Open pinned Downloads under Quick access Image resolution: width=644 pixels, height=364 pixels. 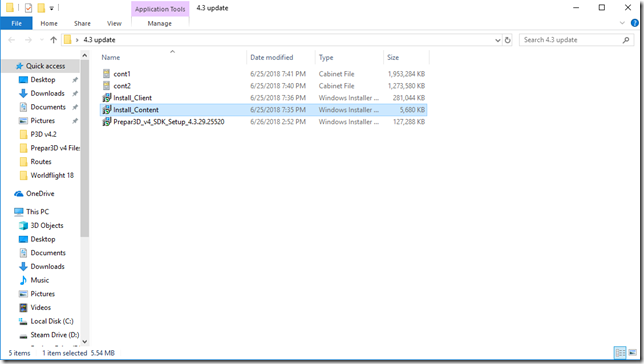click(47, 93)
